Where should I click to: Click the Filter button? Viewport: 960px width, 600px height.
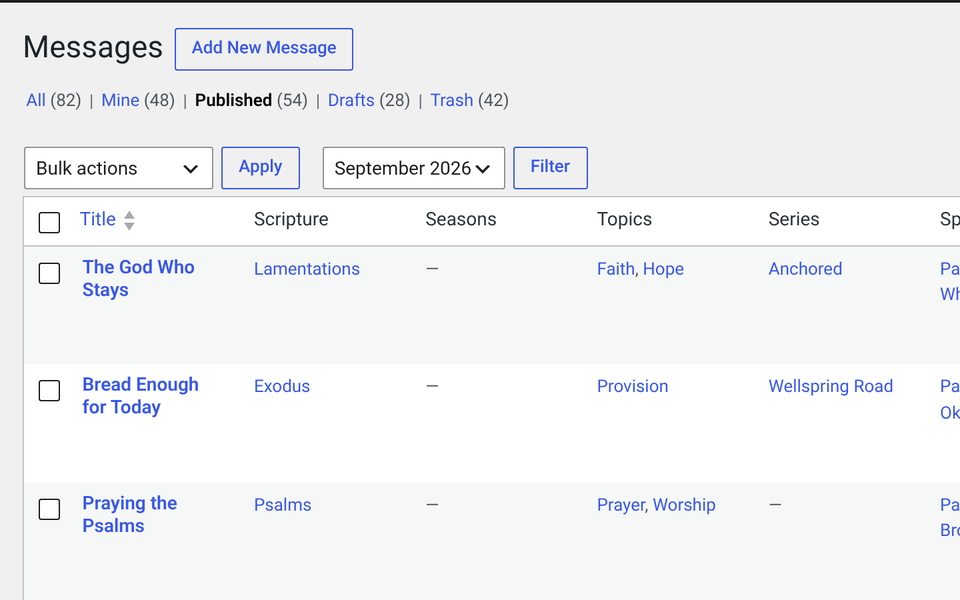coord(550,167)
